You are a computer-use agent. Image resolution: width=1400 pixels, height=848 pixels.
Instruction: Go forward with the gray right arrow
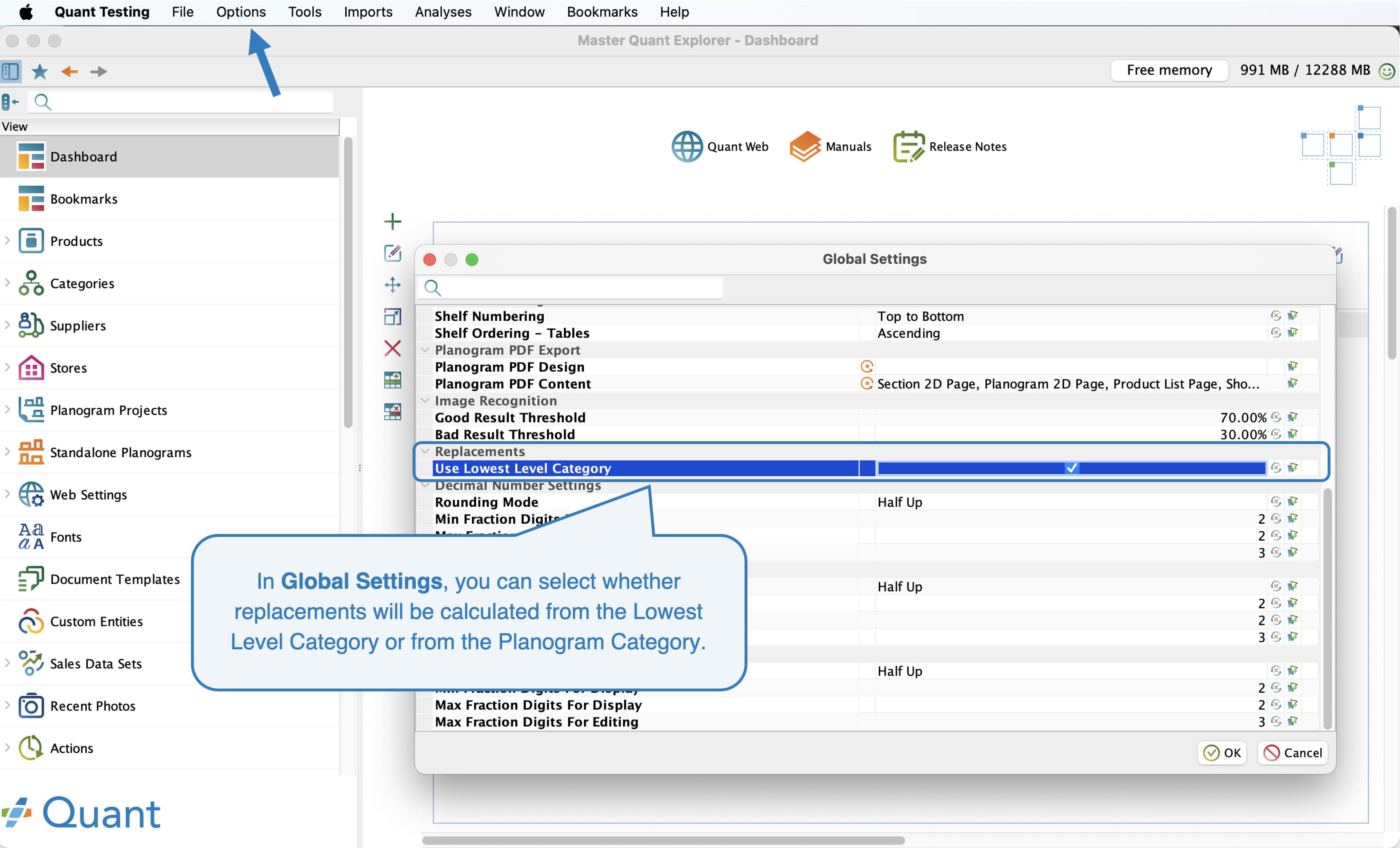click(99, 71)
